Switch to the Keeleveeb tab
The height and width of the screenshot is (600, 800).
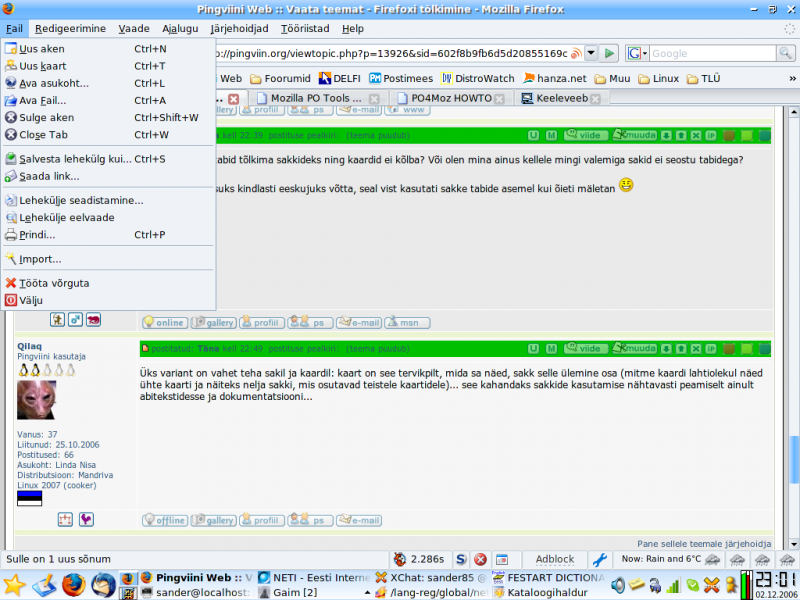pos(562,98)
